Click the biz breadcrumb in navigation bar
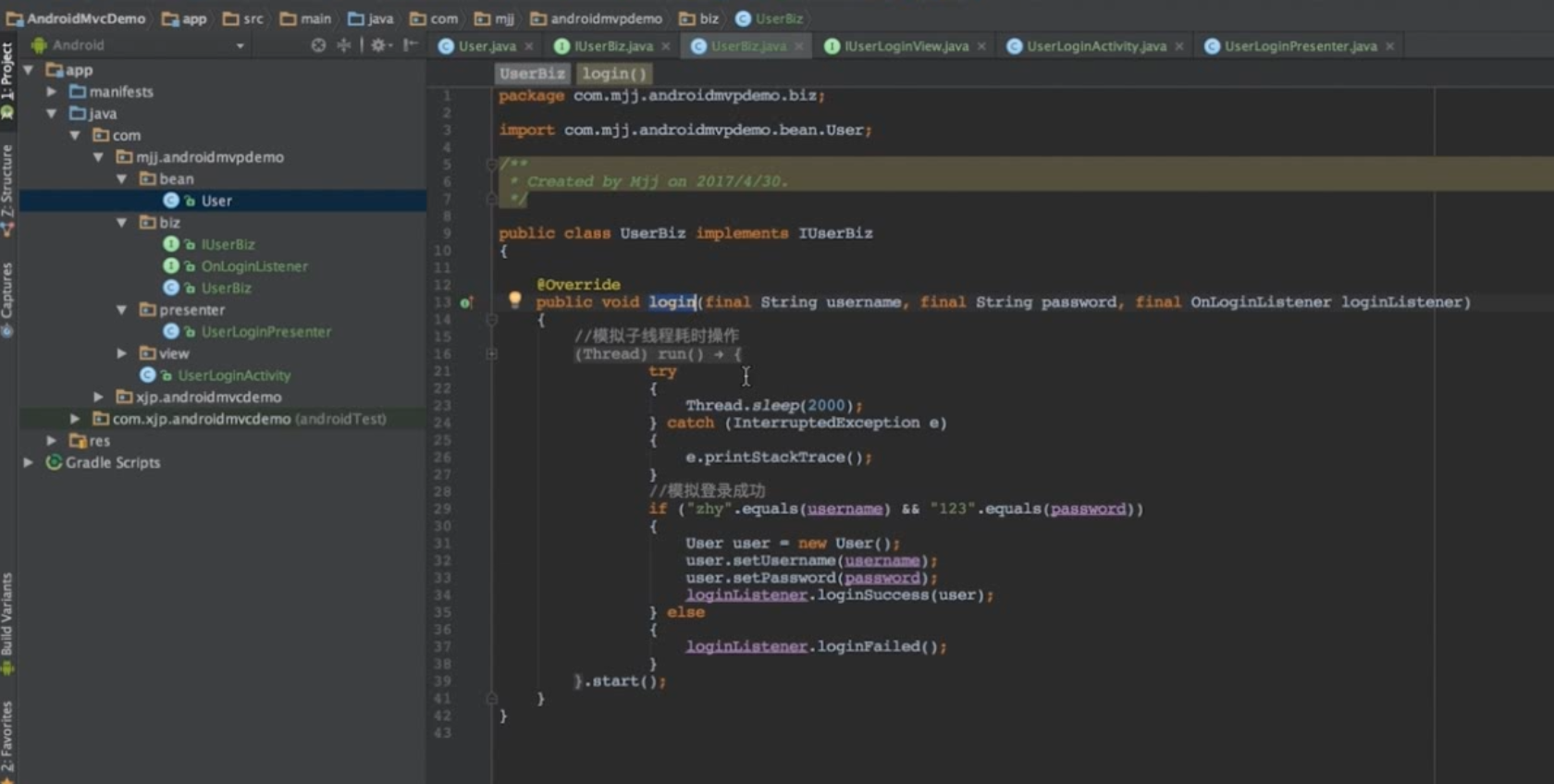Viewport: 1554px width, 784px height. pos(700,18)
